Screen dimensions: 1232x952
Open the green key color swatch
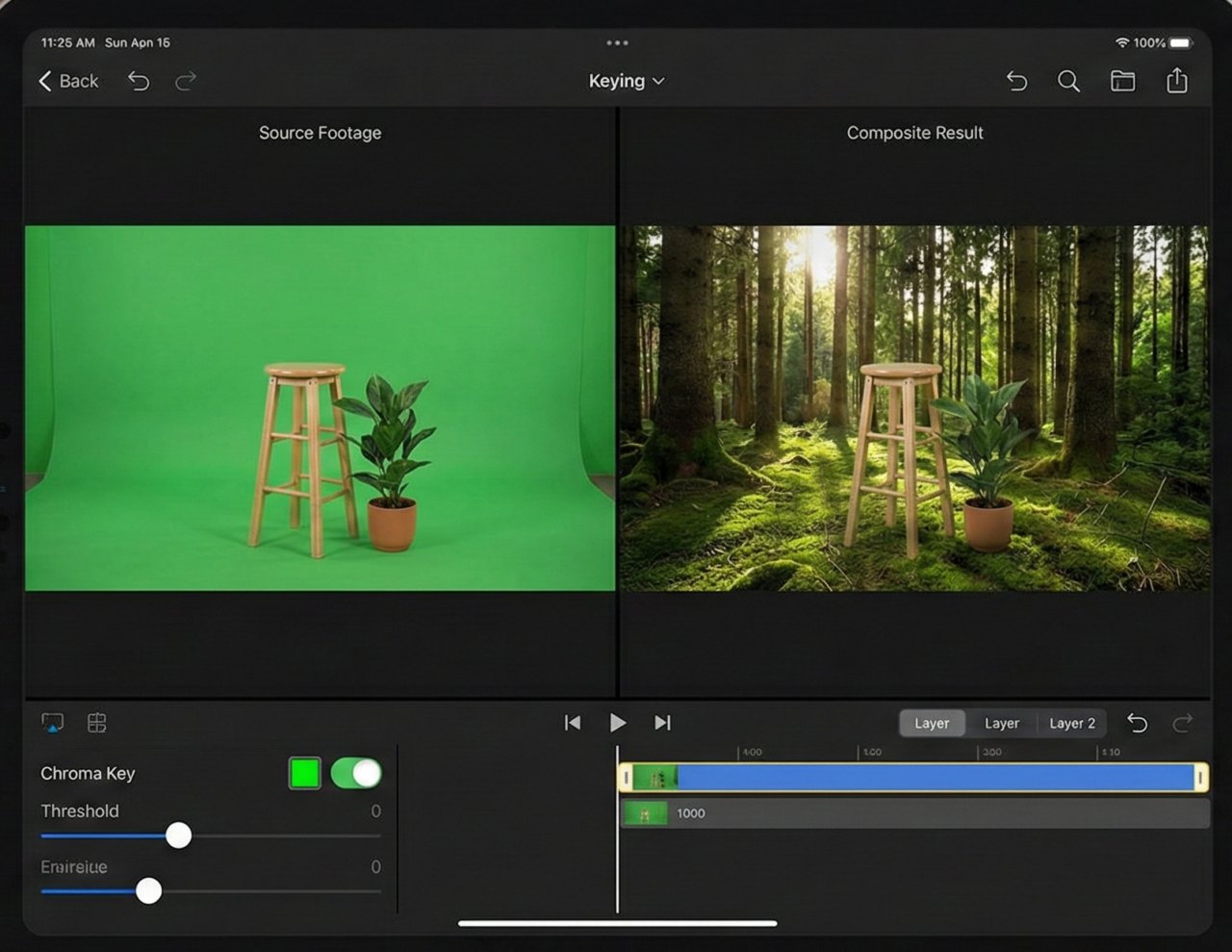[305, 773]
